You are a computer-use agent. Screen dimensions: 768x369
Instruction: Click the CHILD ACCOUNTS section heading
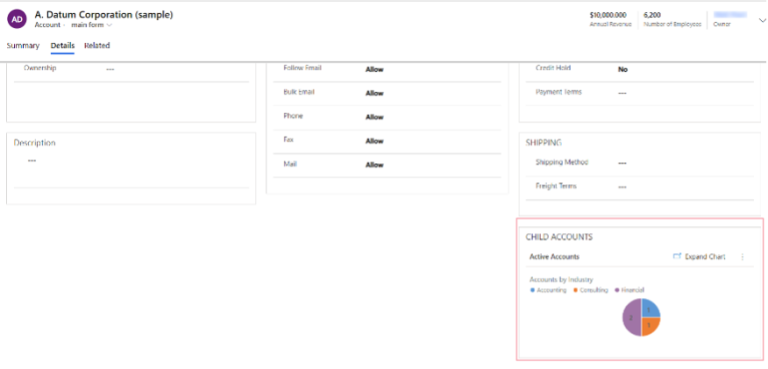pyautogui.click(x=559, y=237)
